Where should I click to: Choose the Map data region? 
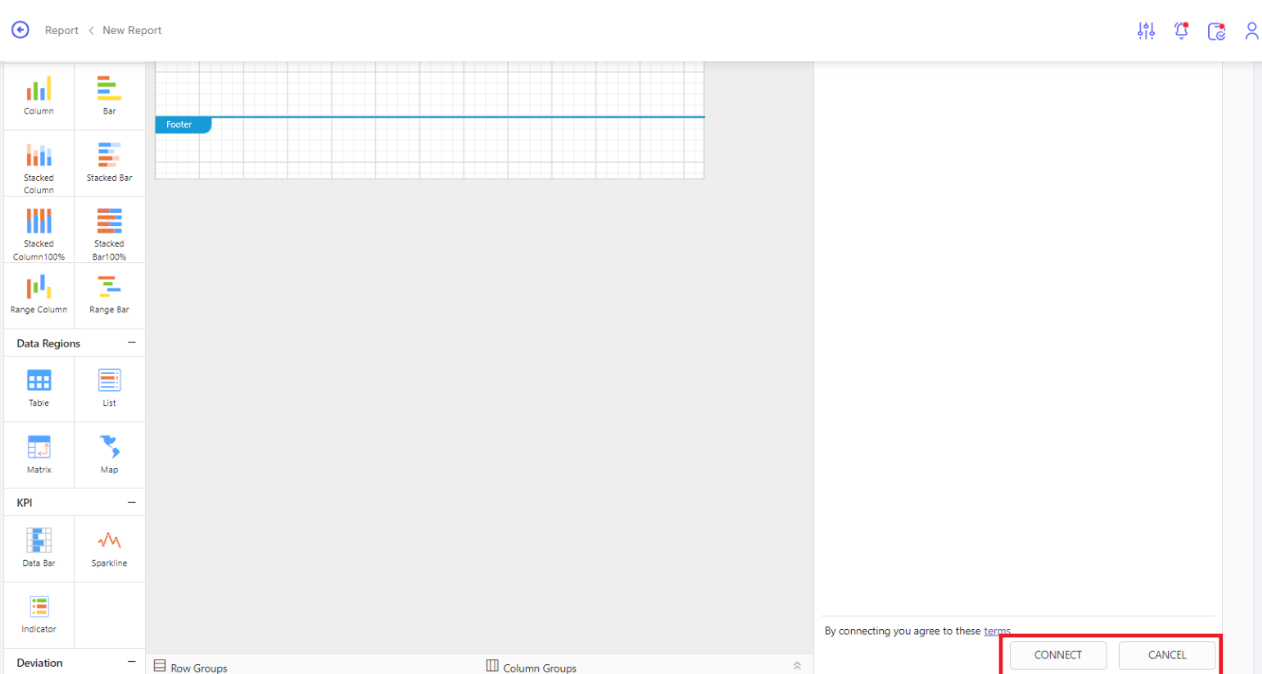109,454
